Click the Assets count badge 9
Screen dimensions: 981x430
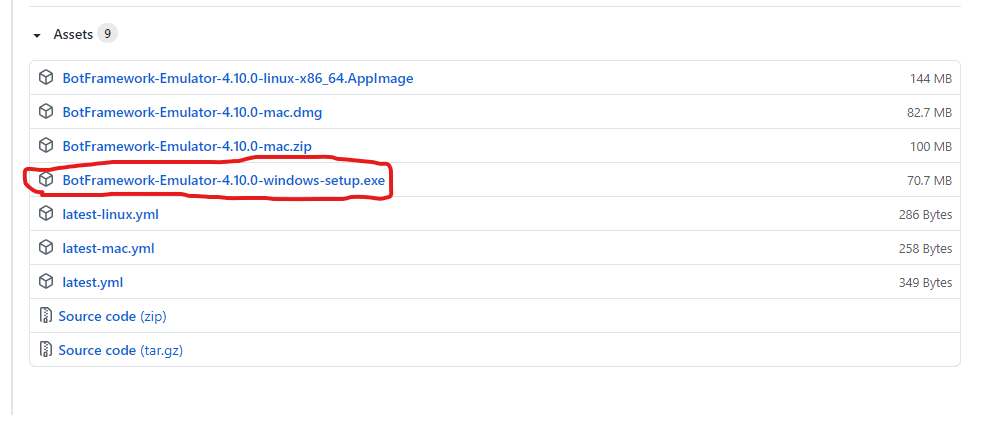click(x=107, y=34)
